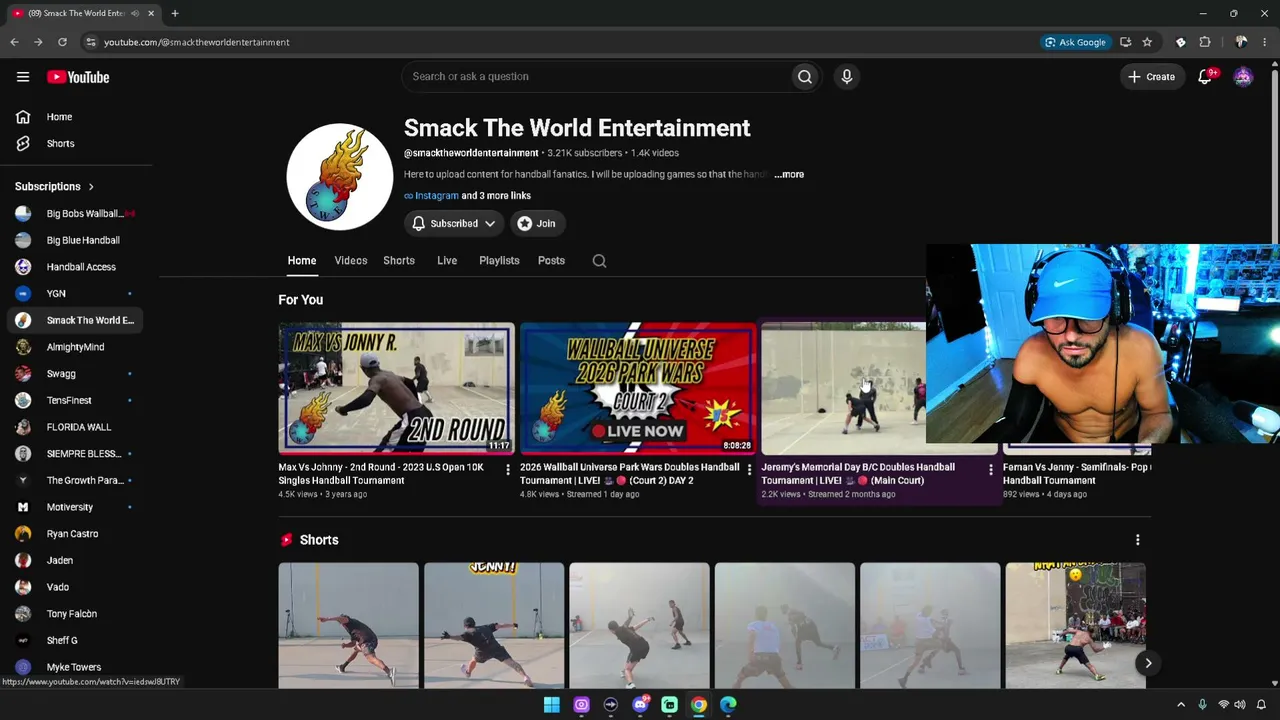This screenshot has width=1280, height=720.
Task: Click the Ask Google button
Action: [x=1076, y=42]
